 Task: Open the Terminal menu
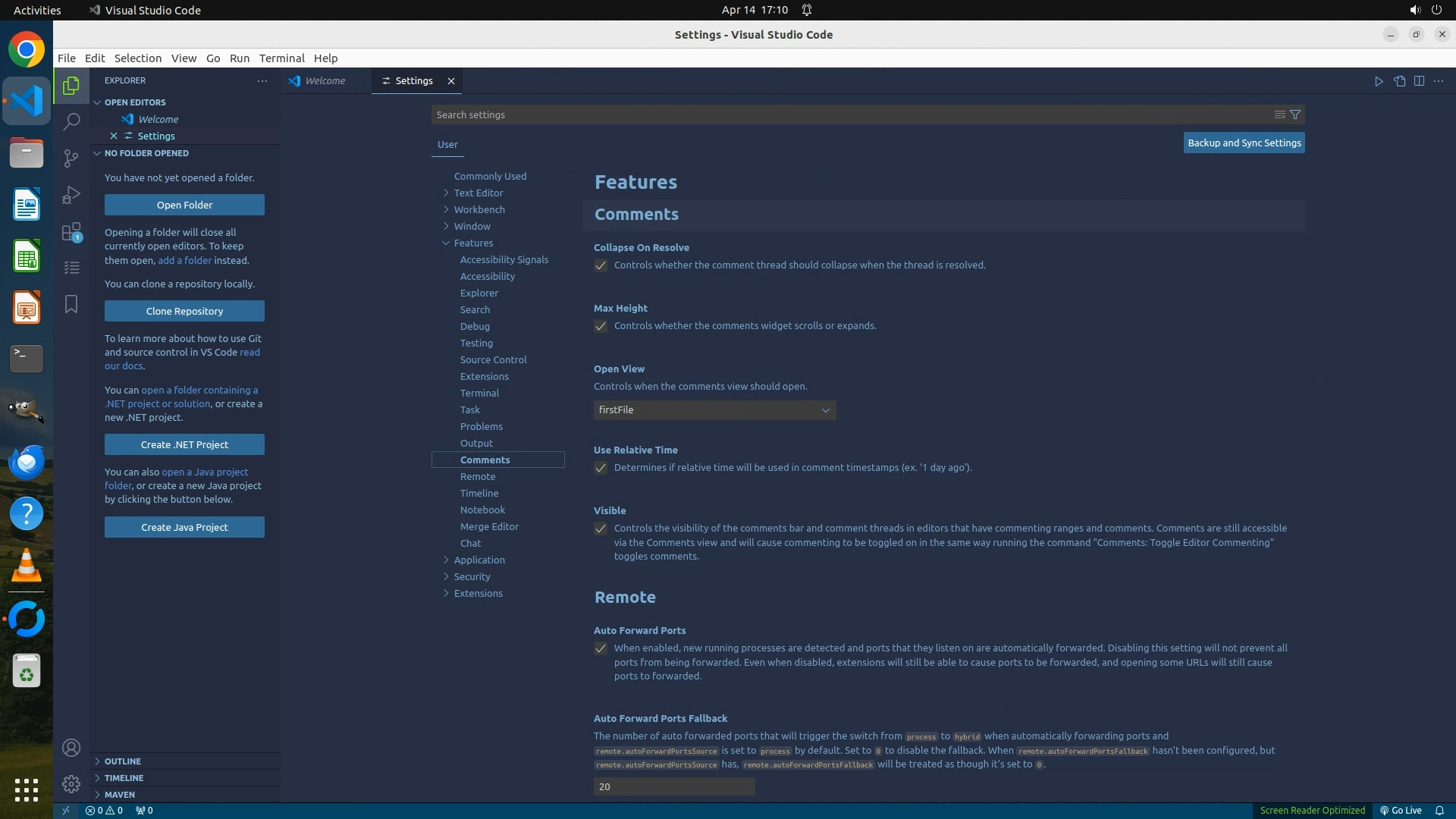pyautogui.click(x=281, y=58)
